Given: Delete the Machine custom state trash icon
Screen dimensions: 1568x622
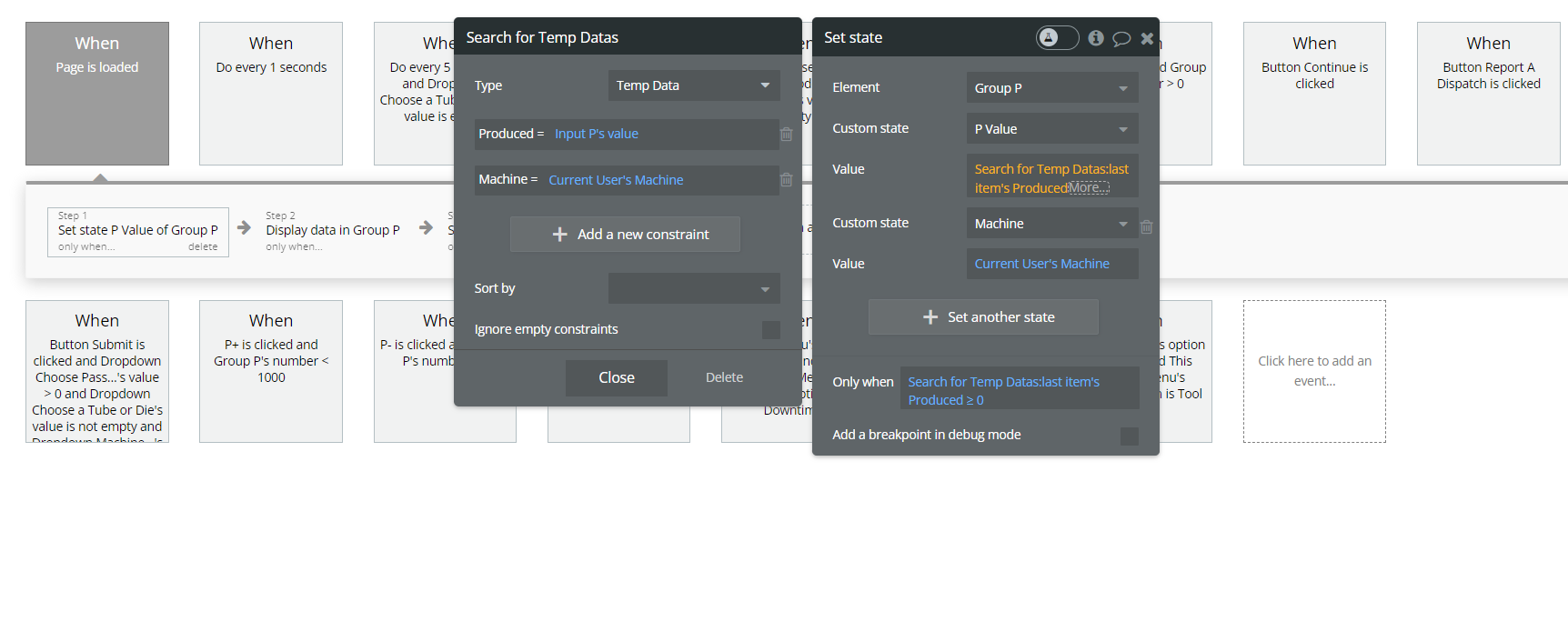Looking at the screenshot, I should [x=1147, y=226].
